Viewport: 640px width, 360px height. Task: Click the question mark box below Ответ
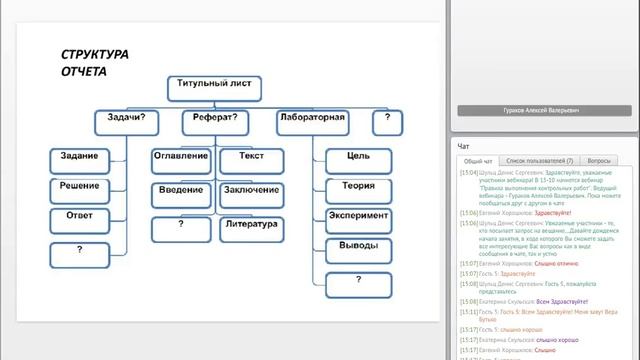pyautogui.click(x=80, y=256)
